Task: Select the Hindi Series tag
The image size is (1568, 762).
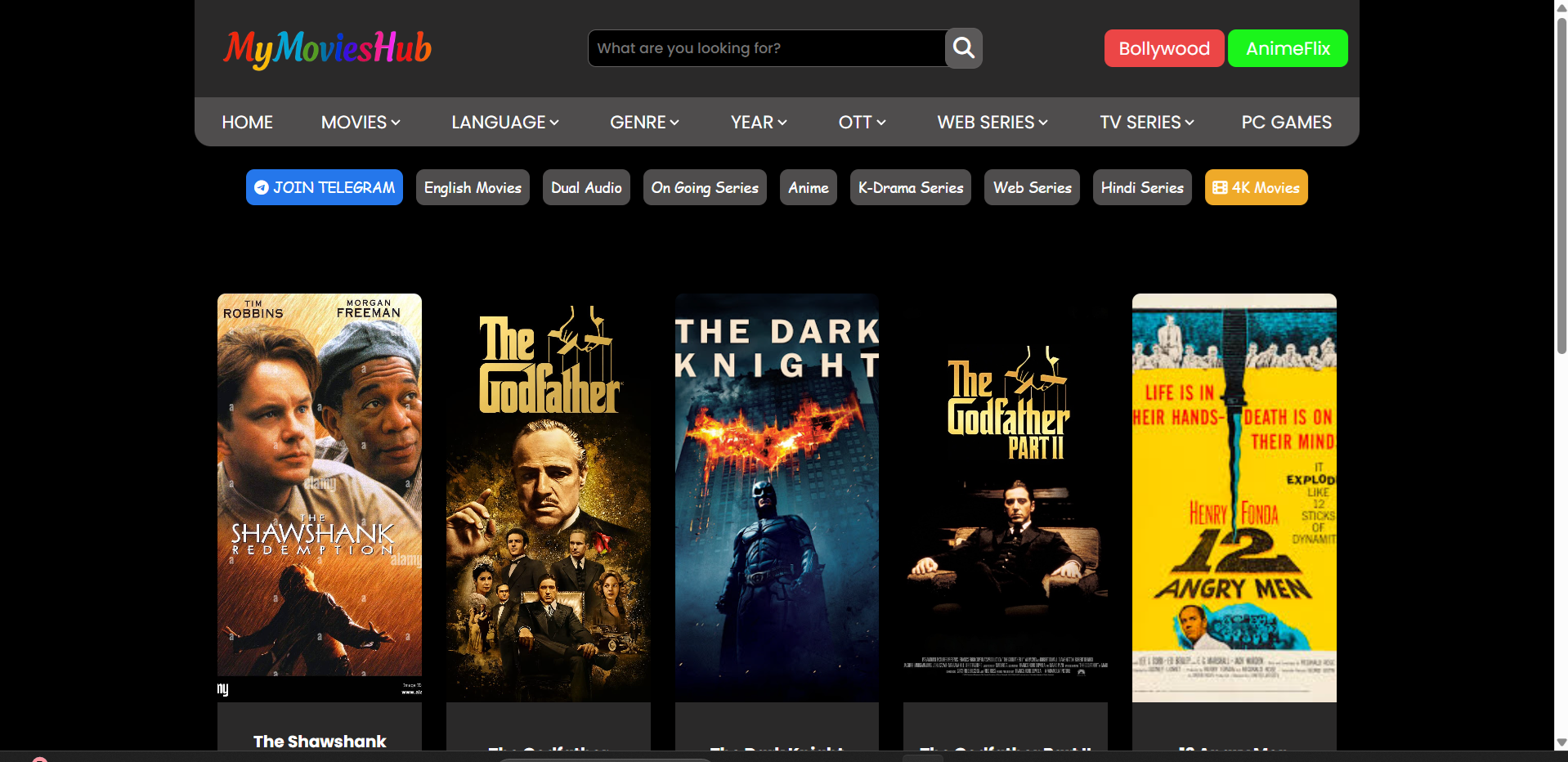Action: (1142, 187)
